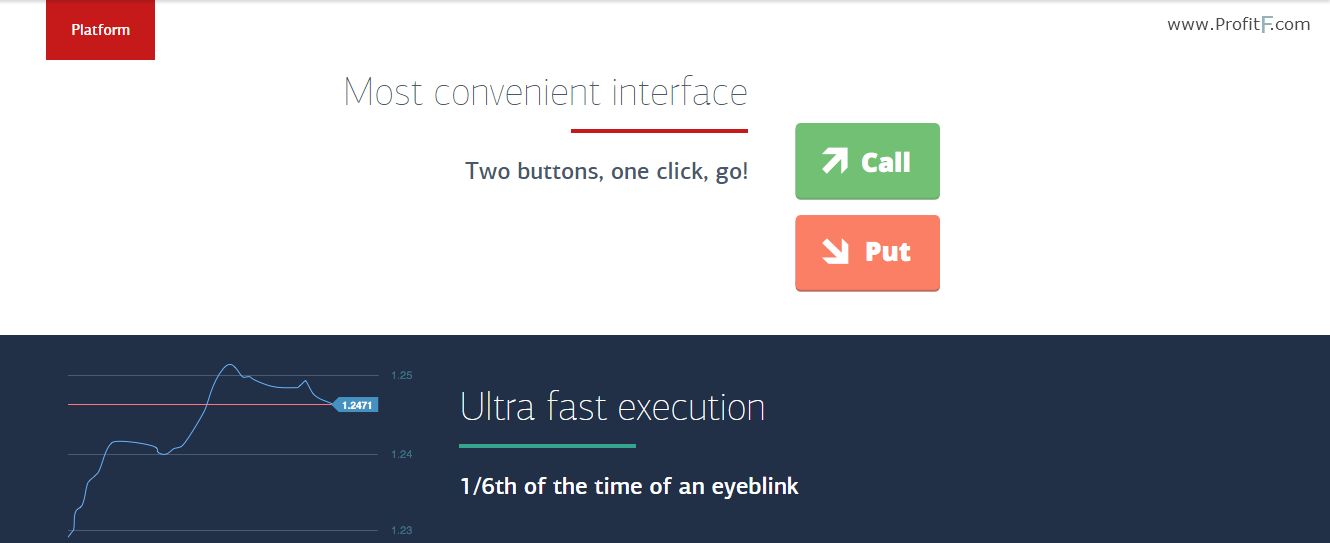Click the 1.24 gridline on the chart
Image resolution: width=1330 pixels, height=543 pixels.
click(223, 454)
